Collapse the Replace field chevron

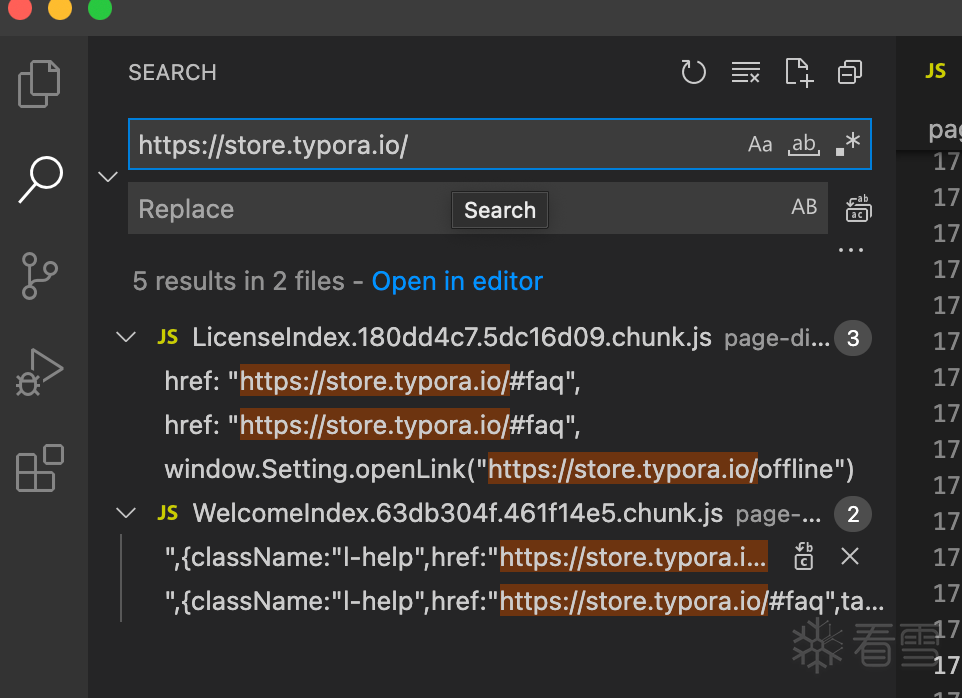point(108,177)
